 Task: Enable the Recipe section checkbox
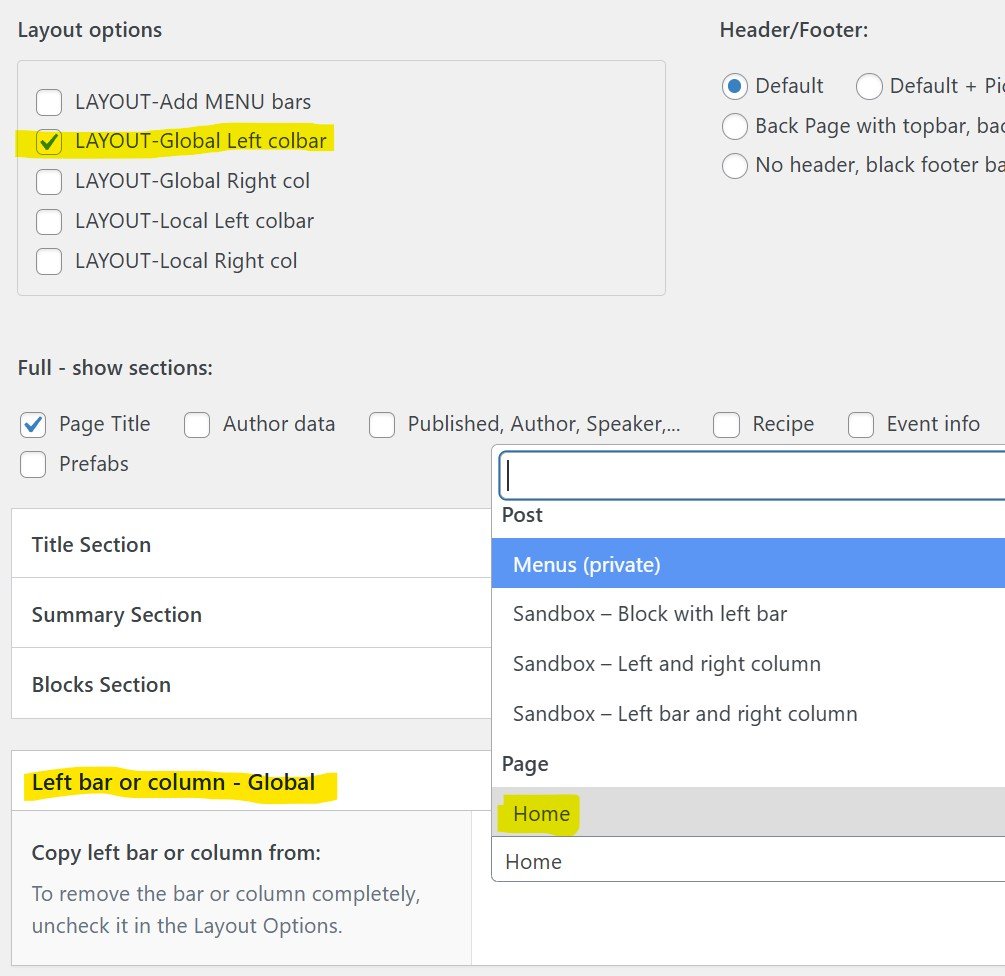[726, 425]
